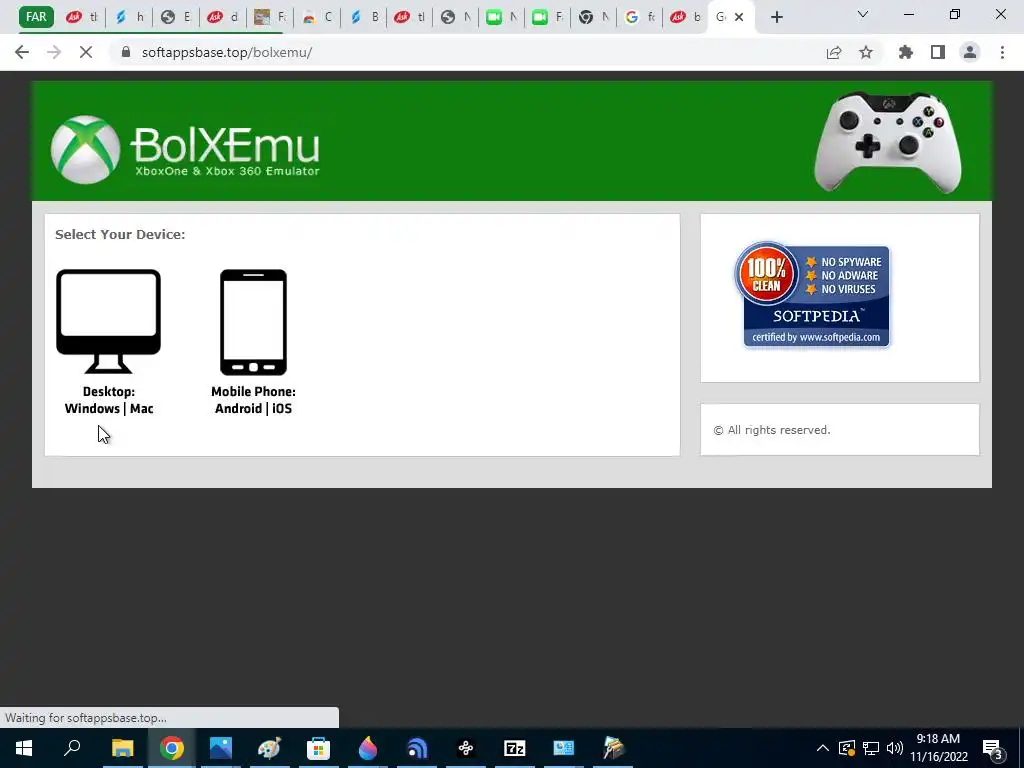1024x768 pixels.
Task: Click the Chrome taskbar icon
Action: tap(172, 748)
